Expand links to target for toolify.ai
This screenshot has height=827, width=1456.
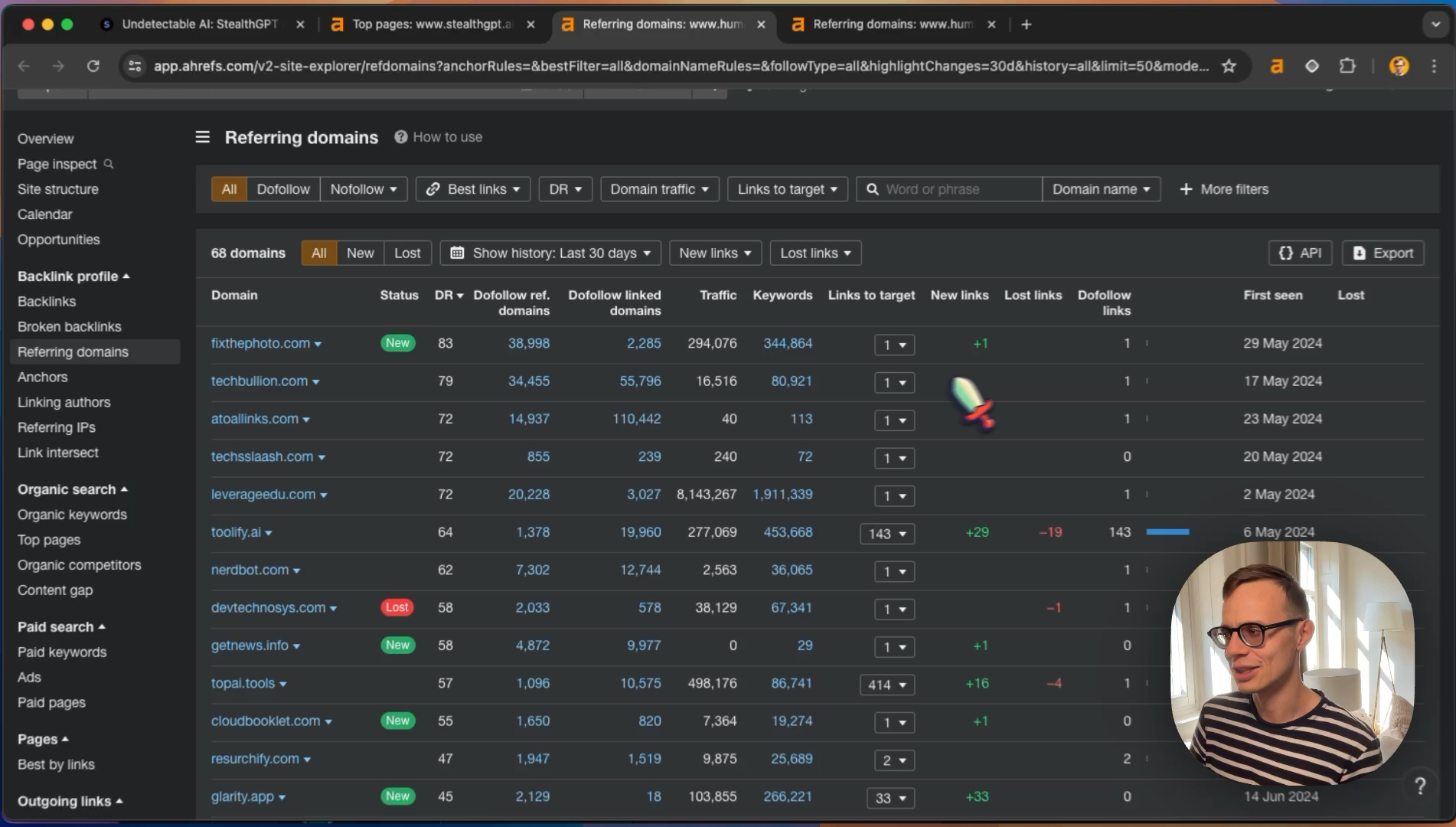point(887,534)
